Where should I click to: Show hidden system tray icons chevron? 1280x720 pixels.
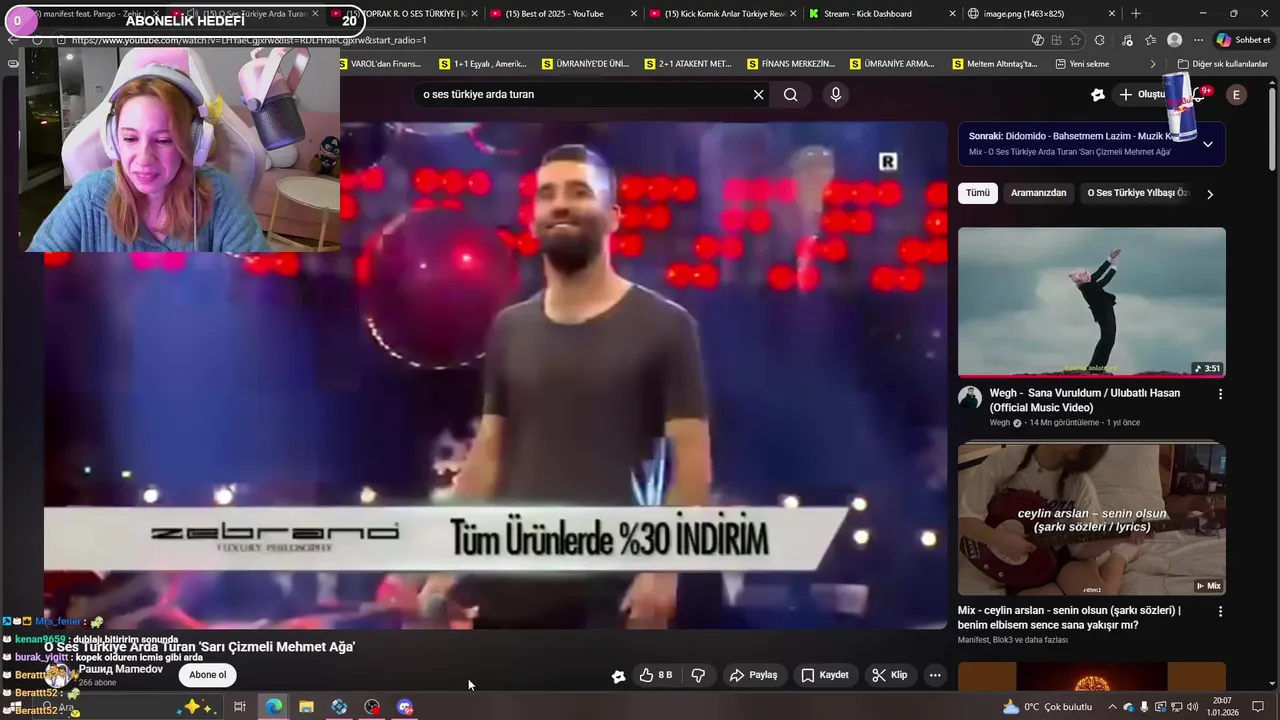[x=1113, y=707]
